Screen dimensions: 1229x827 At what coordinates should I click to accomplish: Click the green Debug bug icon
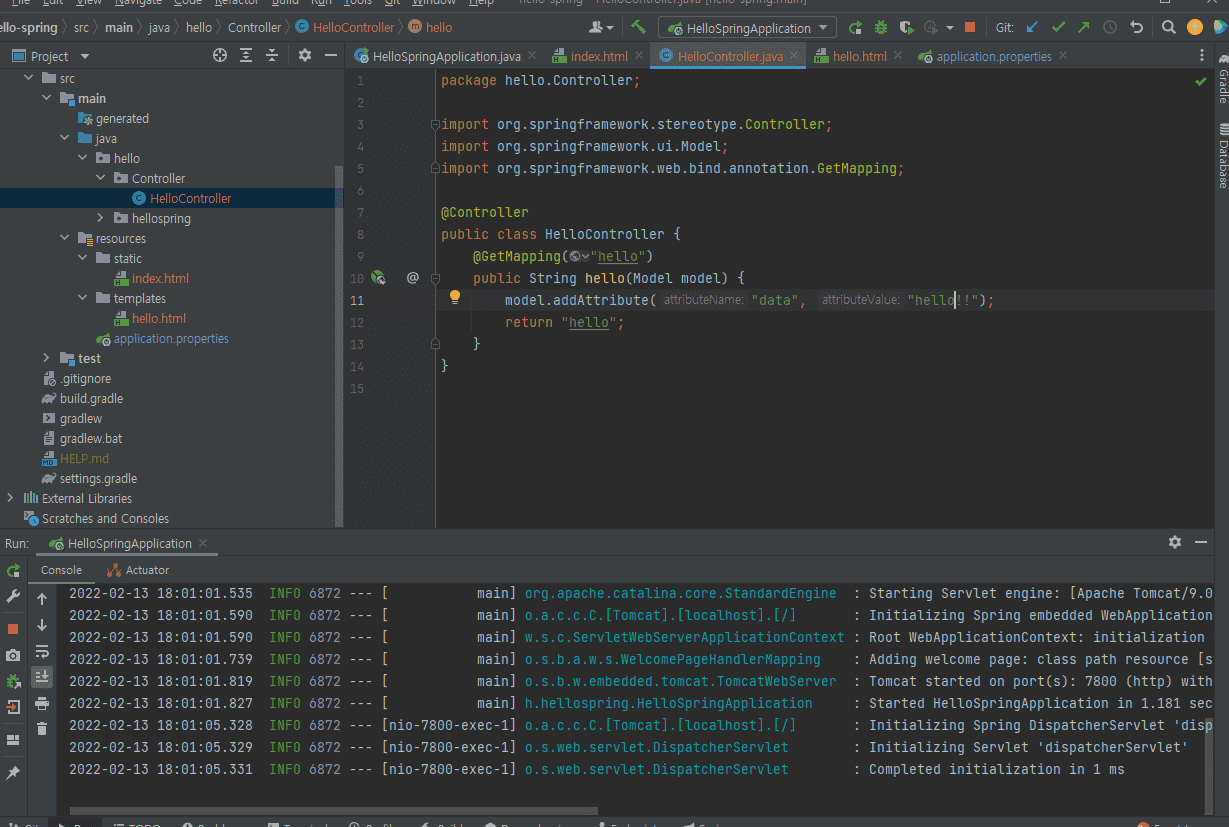click(x=881, y=28)
